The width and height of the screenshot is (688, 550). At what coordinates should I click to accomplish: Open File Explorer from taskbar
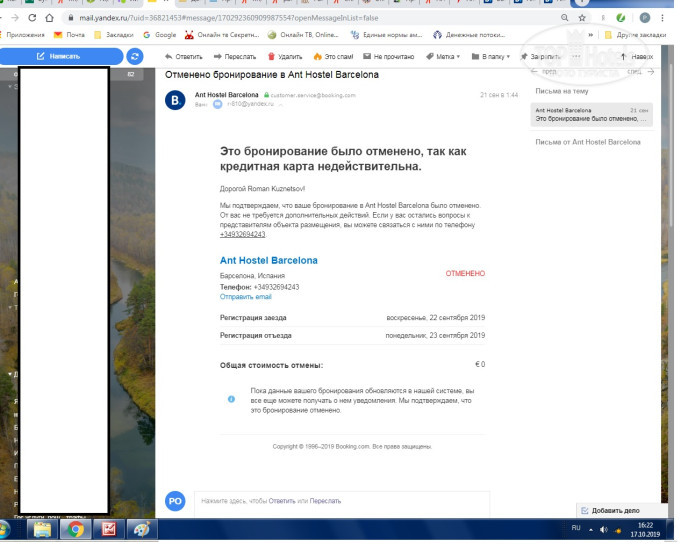pyautogui.click(x=43, y=529)
